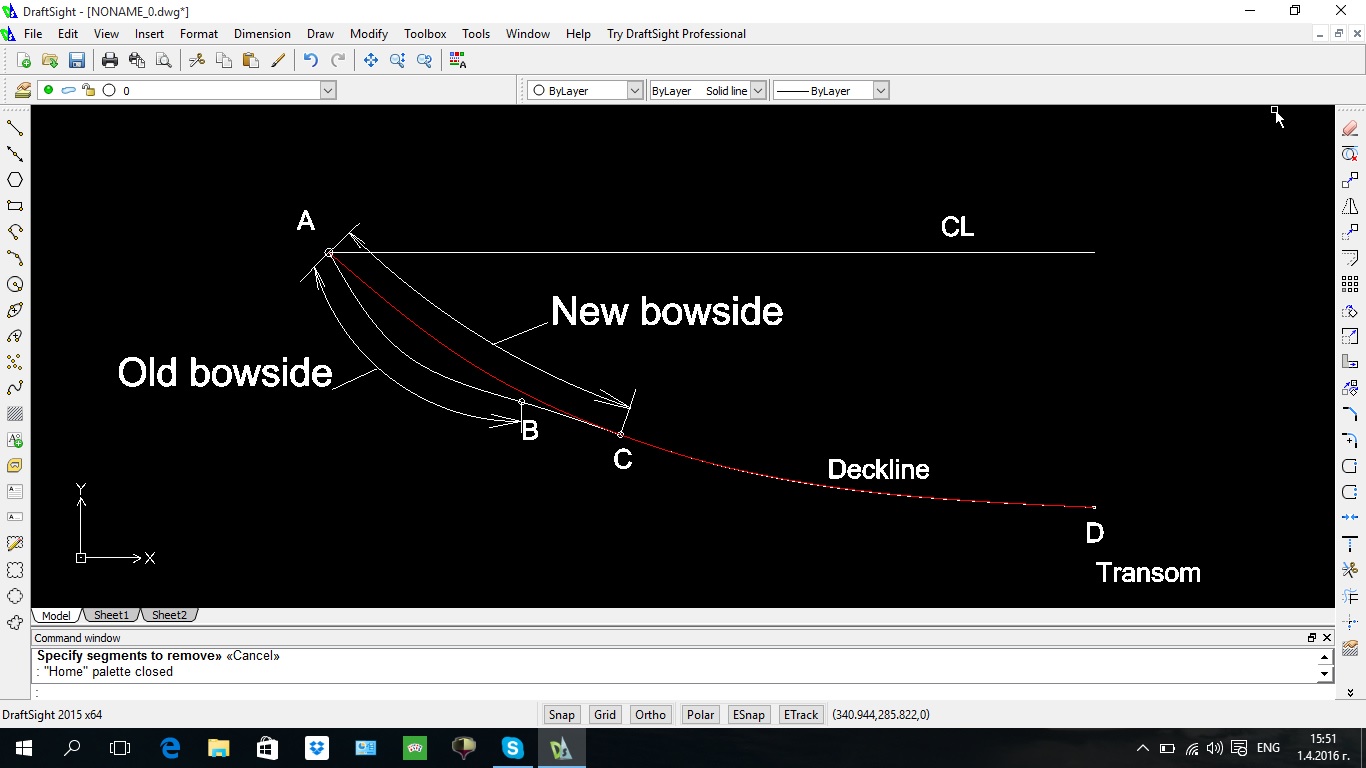This screenshot has height=768, width=1366.
Task: Select the Delete eraser tool
Action: (1350, 128)
